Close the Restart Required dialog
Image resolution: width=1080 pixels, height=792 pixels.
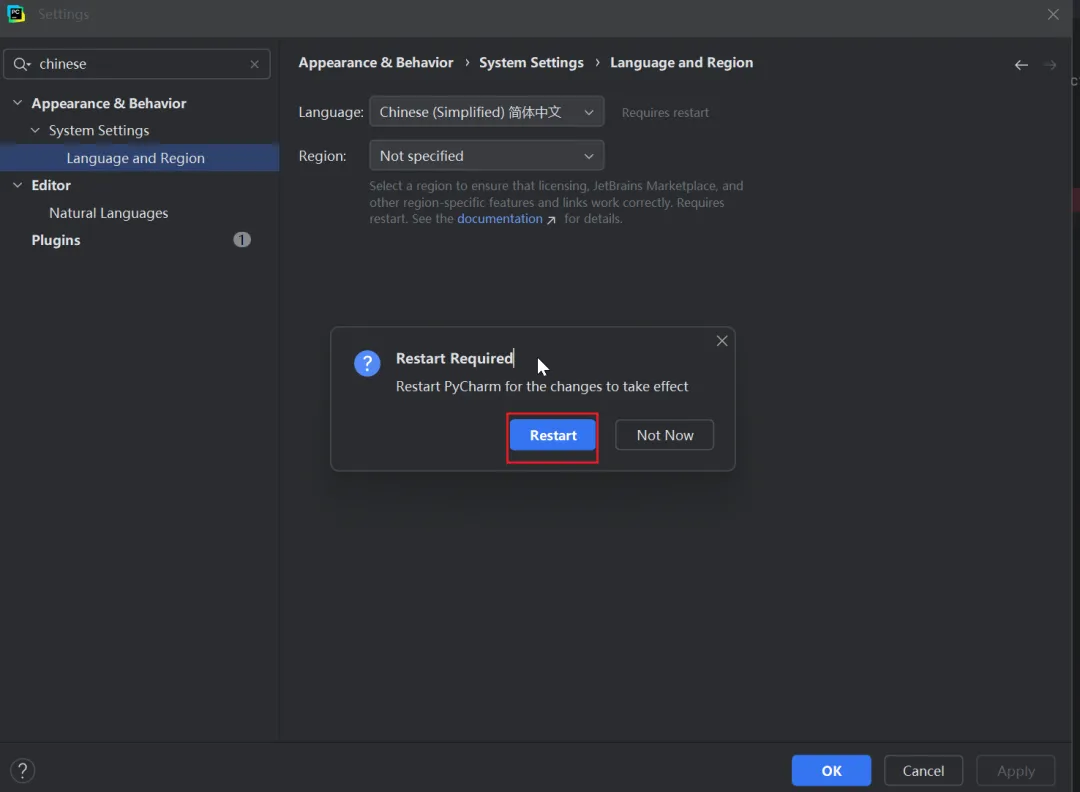[x=721, y=341]
